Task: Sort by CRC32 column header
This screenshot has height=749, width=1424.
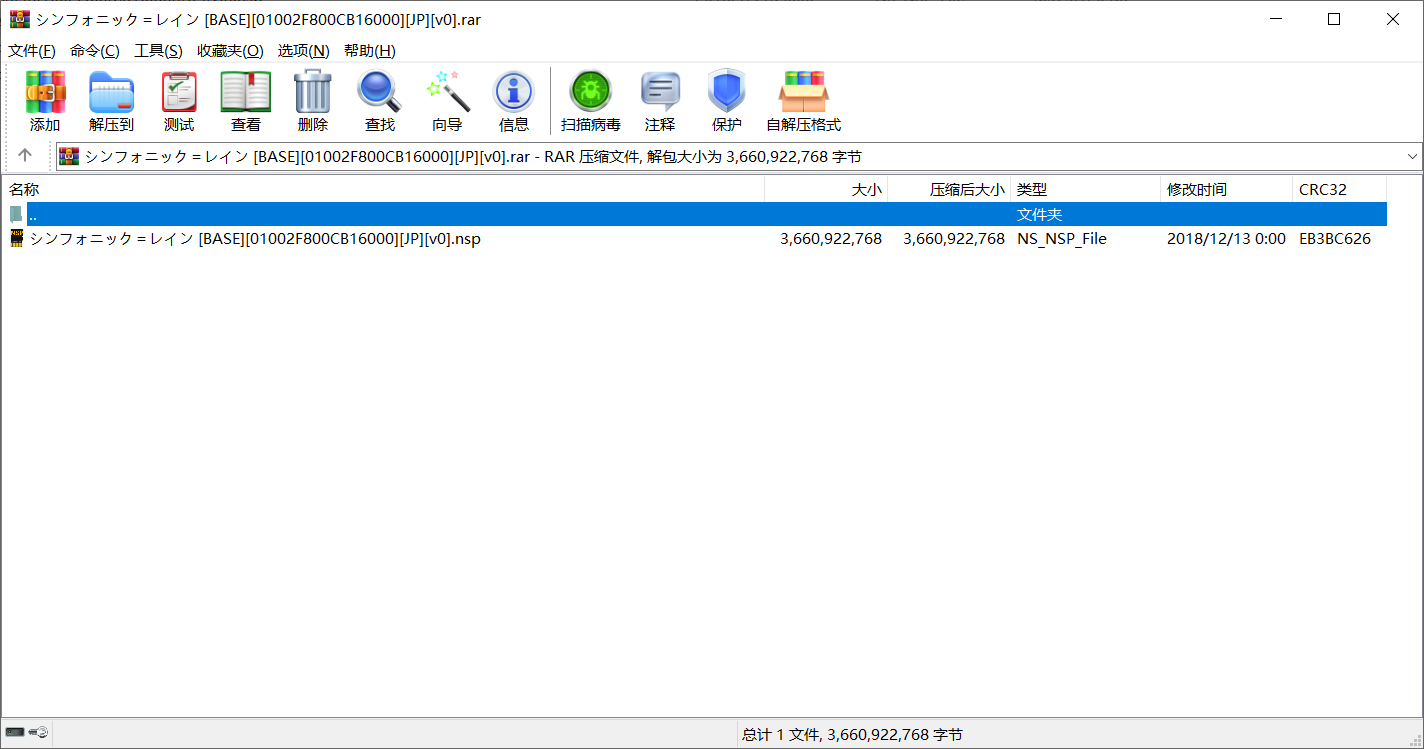Action: coord(1340,189)
